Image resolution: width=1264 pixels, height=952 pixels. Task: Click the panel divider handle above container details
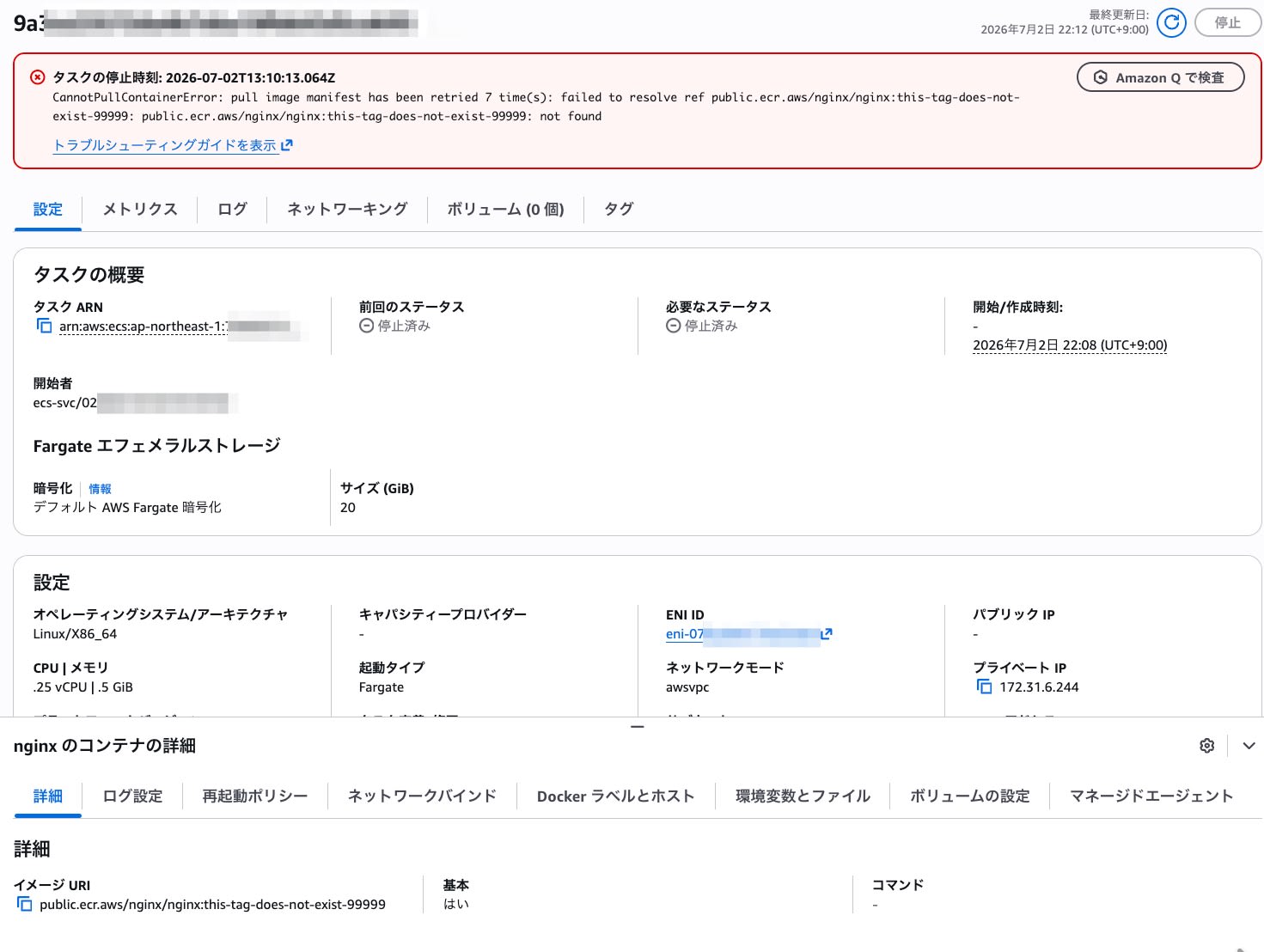[x=637, y=727]
